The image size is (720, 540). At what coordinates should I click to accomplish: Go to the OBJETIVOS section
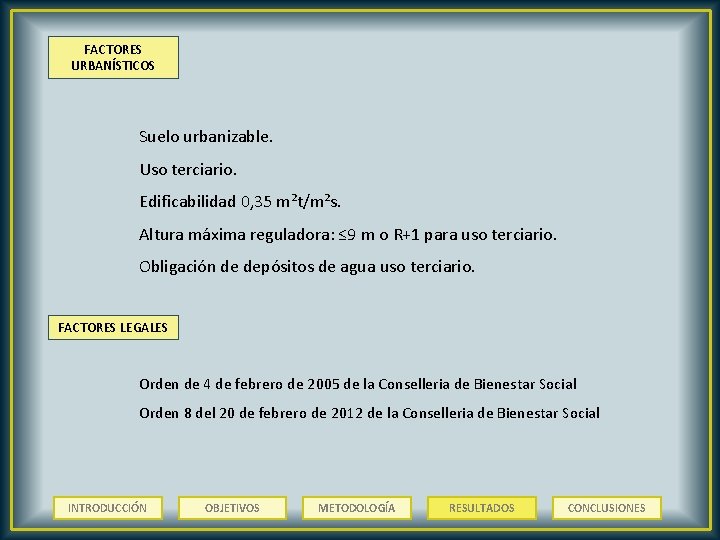(x=232, y=508)
